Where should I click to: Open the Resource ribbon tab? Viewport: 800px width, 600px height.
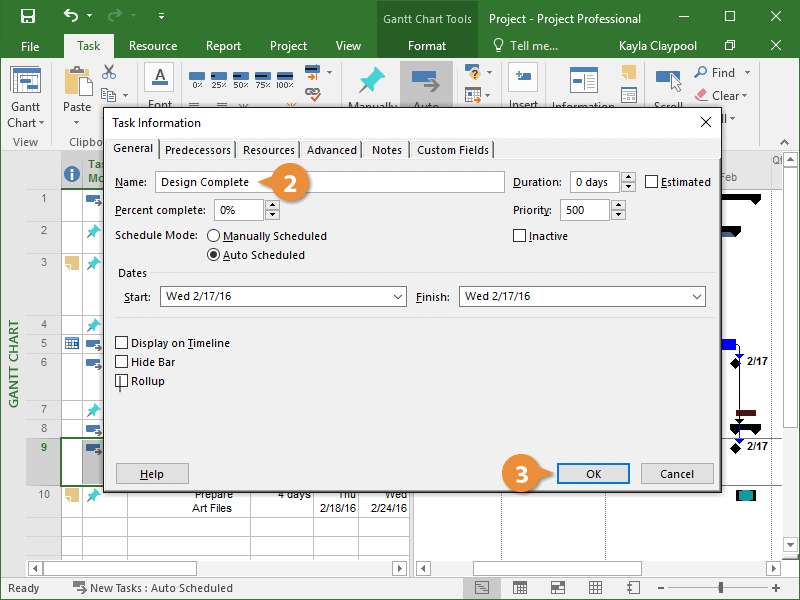(x=153, y=46)
